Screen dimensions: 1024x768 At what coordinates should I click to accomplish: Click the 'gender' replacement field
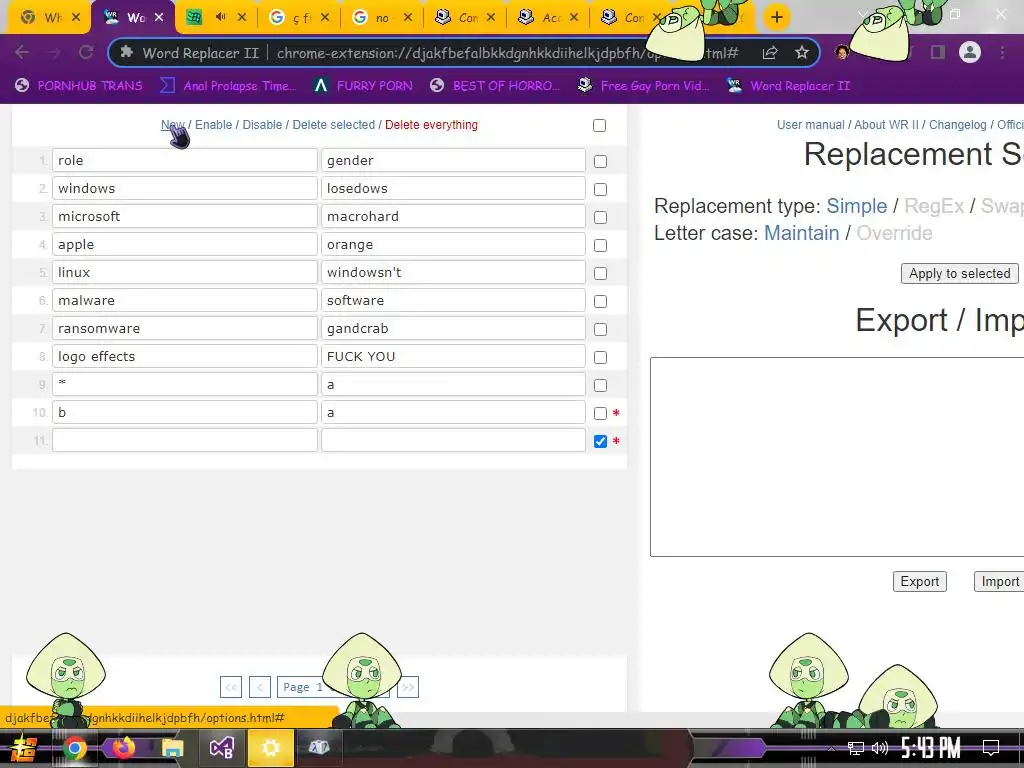(x=453, y=161)
